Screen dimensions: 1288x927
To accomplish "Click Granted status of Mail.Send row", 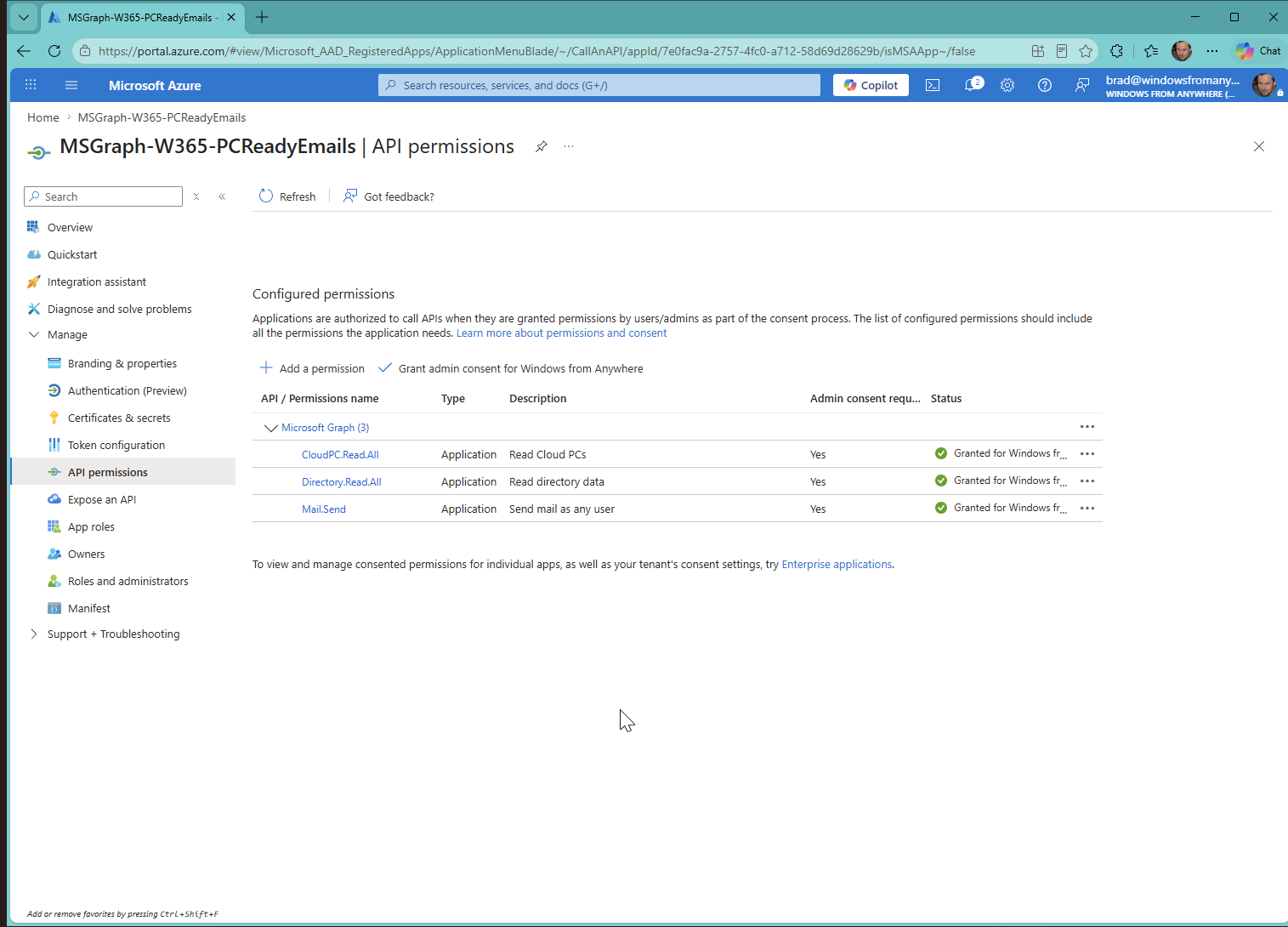I will [x=1000, y=508].
